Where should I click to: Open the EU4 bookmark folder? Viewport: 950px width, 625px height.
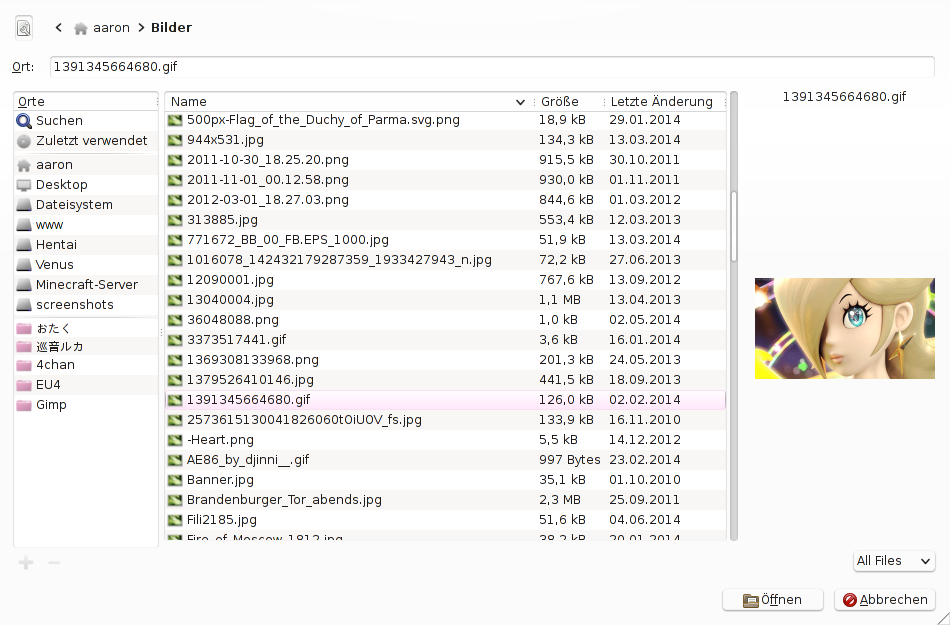tap(85, 385)
